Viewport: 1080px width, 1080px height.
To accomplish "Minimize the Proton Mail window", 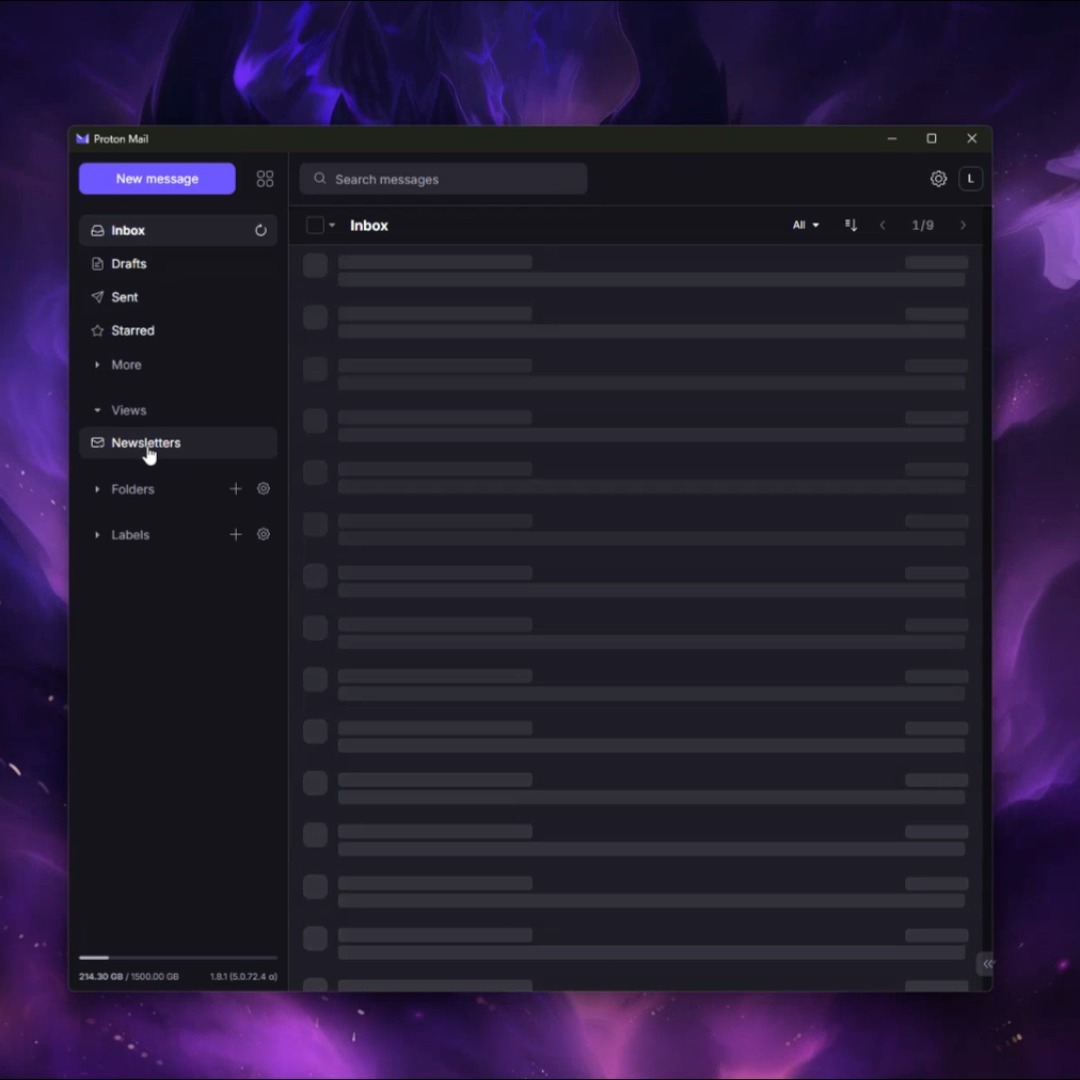I will click(892, 139).
